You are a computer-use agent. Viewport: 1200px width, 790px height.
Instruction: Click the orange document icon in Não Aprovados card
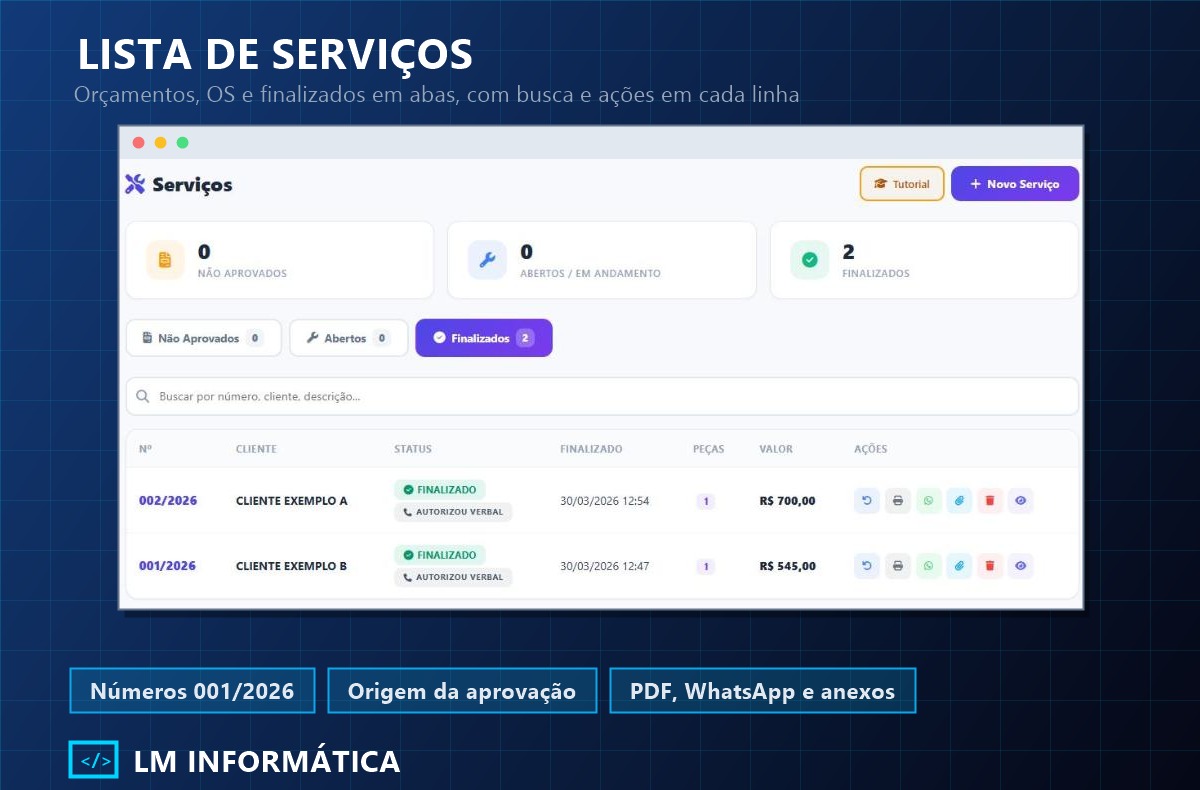click(x=165, y=260)
